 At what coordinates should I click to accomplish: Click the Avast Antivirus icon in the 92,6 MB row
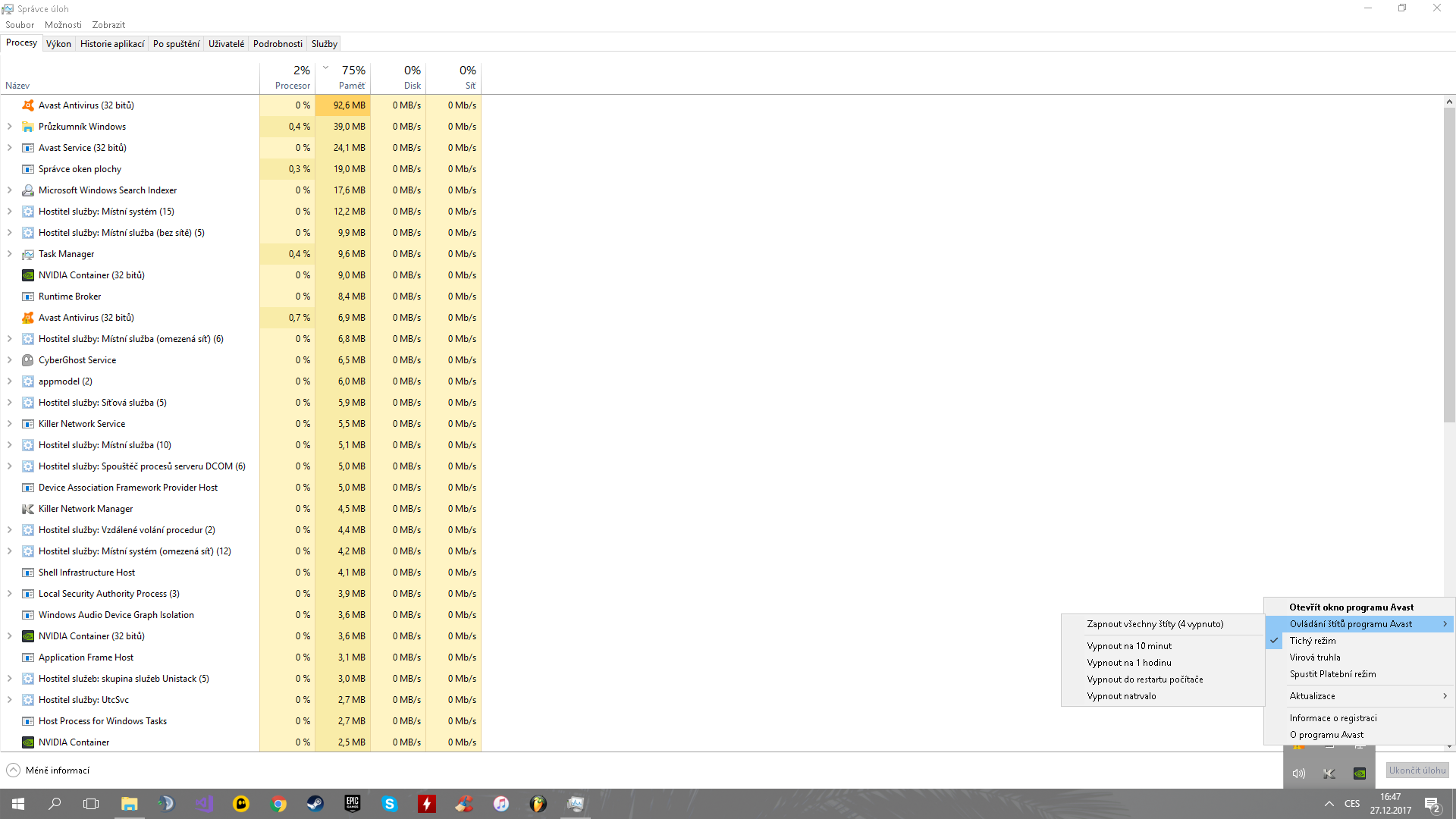point(28,105)
